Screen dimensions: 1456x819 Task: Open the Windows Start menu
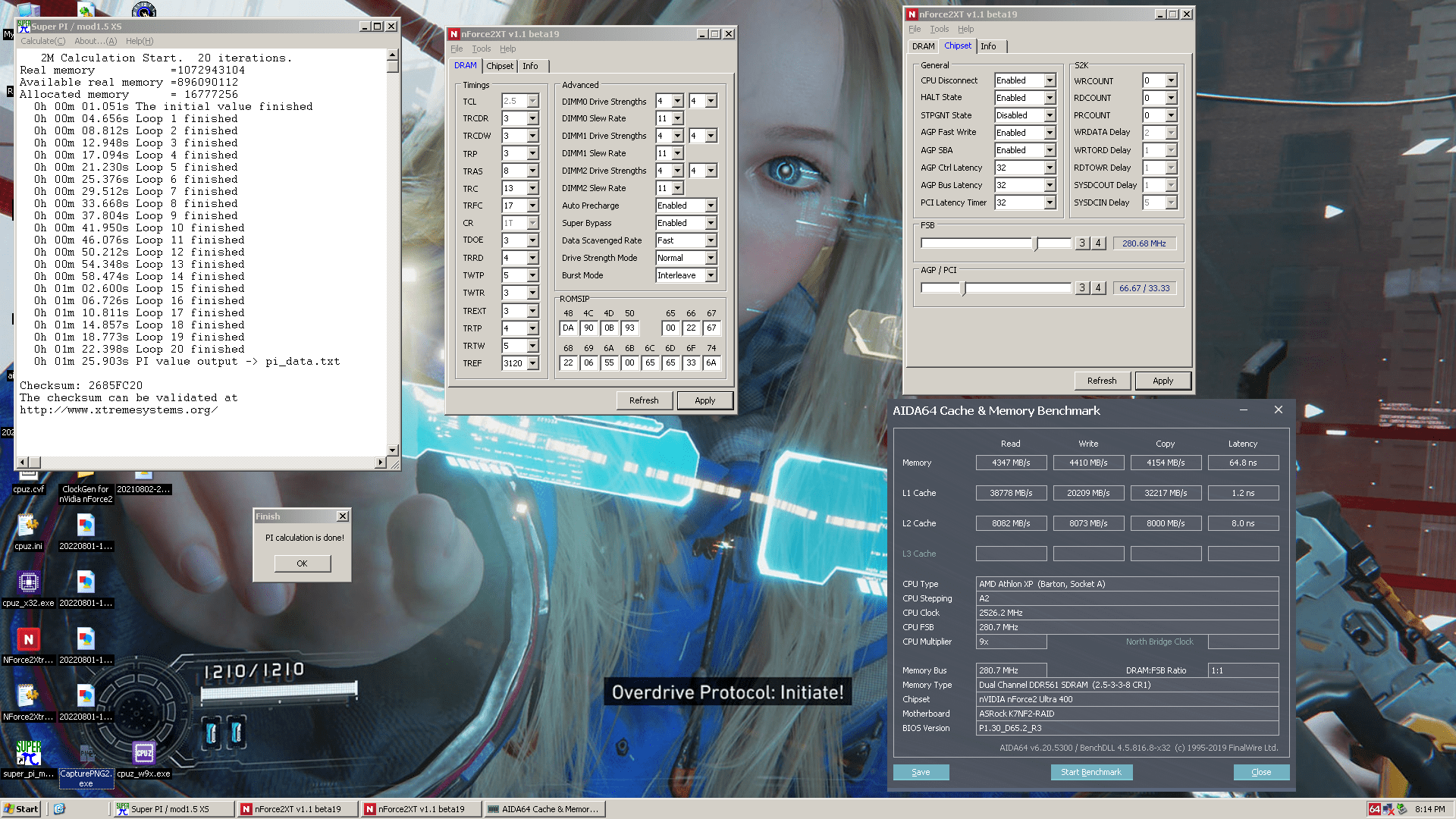click(x=20, y=809)
